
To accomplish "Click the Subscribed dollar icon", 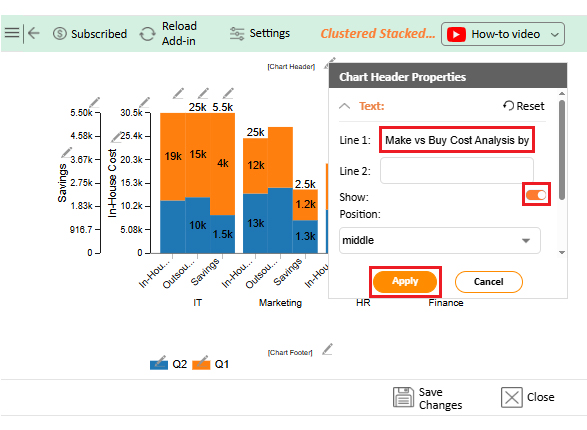I will 60,34.
